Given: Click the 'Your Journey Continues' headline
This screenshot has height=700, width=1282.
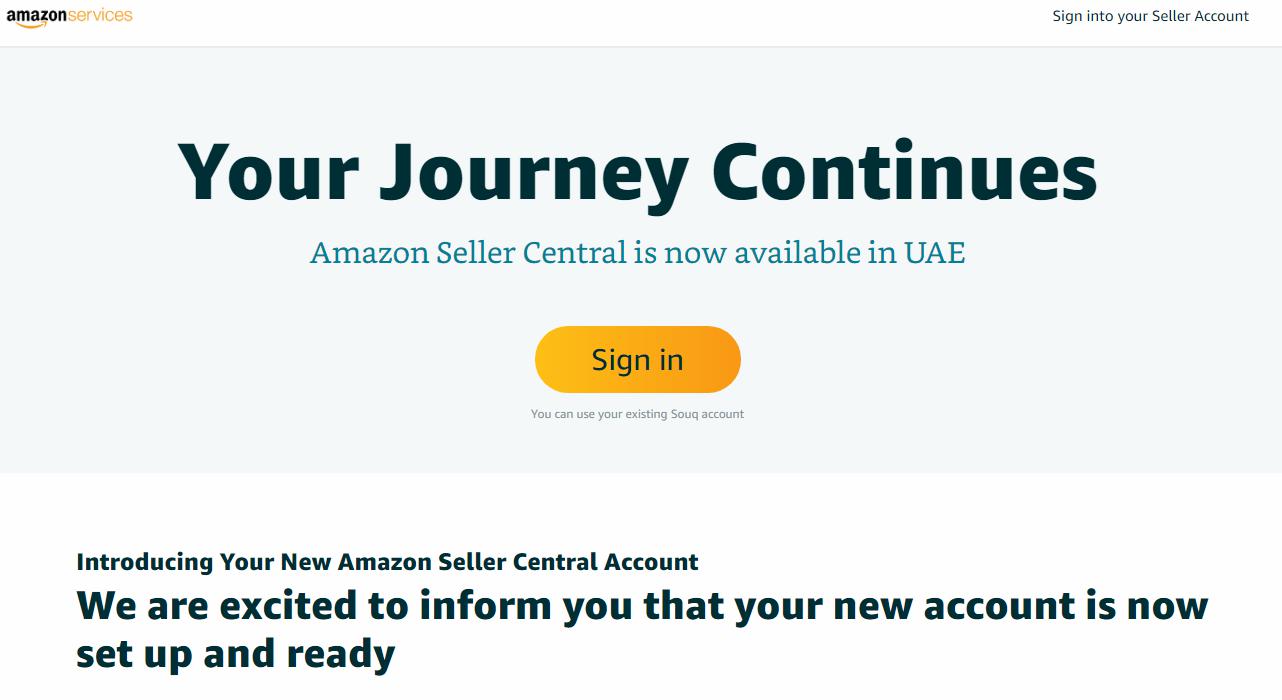Looking at the screenshot, I should coord(638,172).
